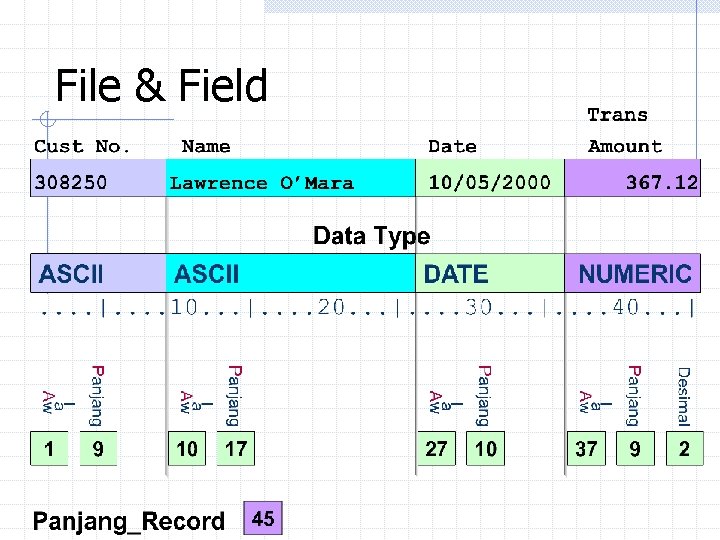
Task: Click the "Data Type" heading
Action: (x=371, y=236)
